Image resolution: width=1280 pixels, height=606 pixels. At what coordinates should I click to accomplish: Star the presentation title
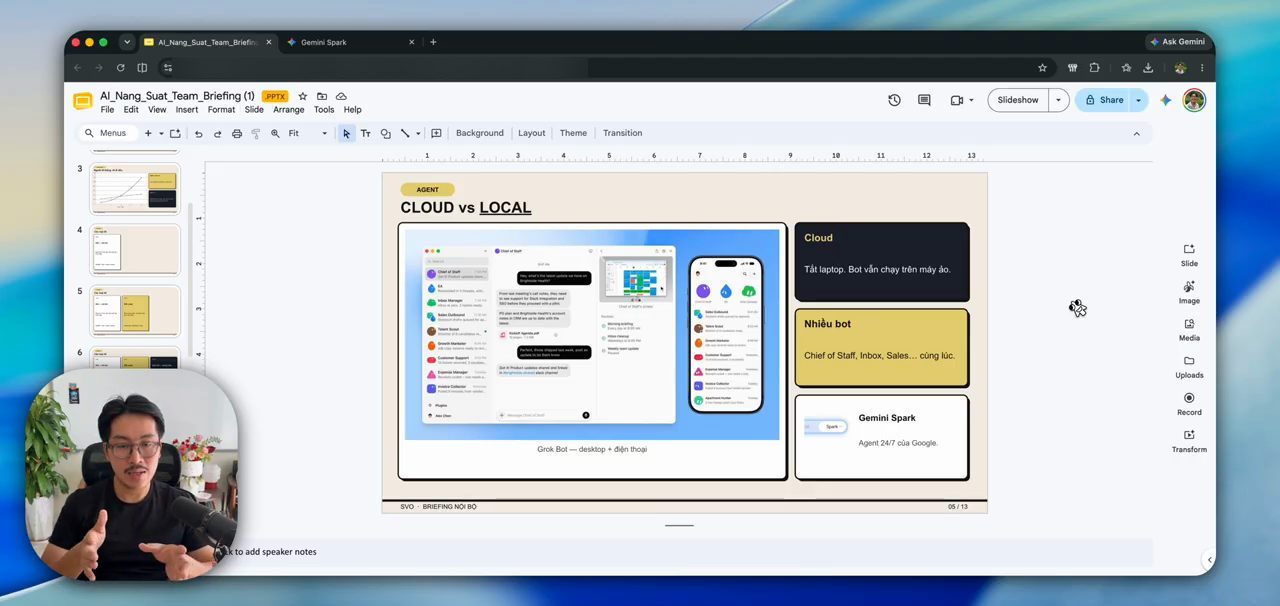[303, 96]
